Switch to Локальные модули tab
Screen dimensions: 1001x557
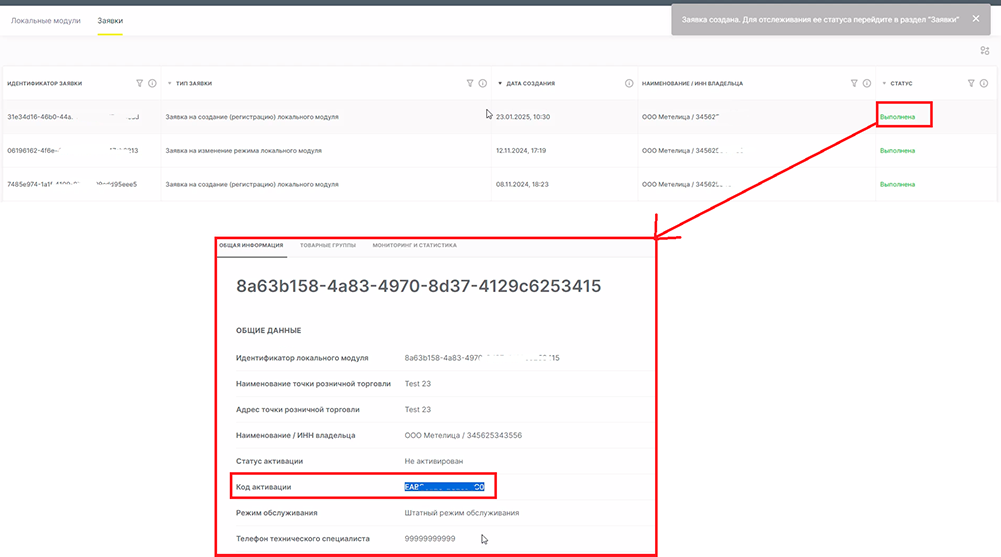click(x=46, y=21)
